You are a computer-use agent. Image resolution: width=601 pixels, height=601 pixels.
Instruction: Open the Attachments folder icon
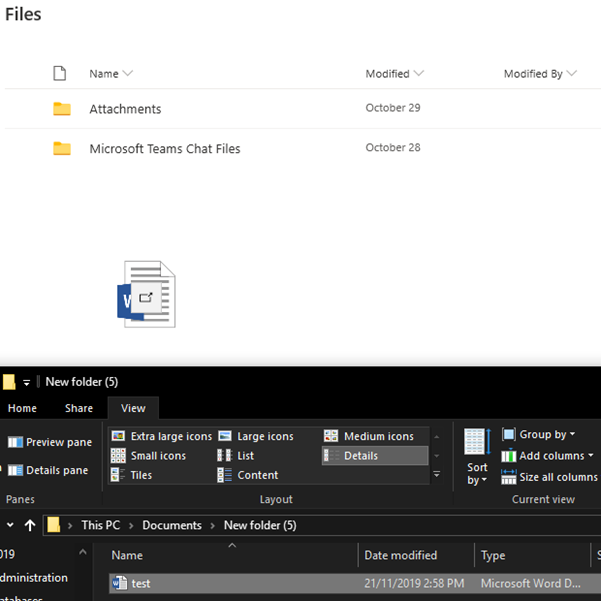coord(62,109)
